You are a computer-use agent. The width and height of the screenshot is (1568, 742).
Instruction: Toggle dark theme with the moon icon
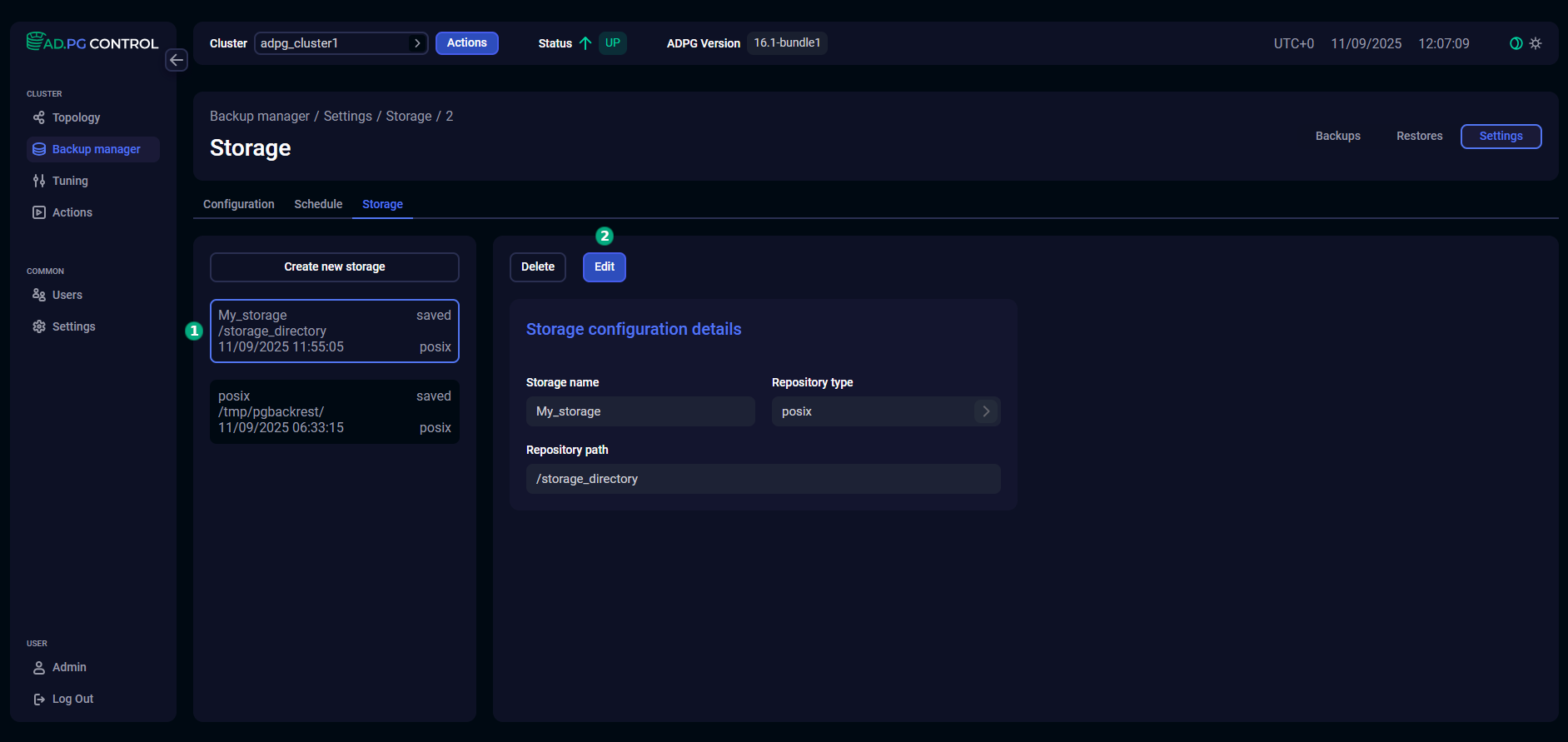pos(1516,43)
